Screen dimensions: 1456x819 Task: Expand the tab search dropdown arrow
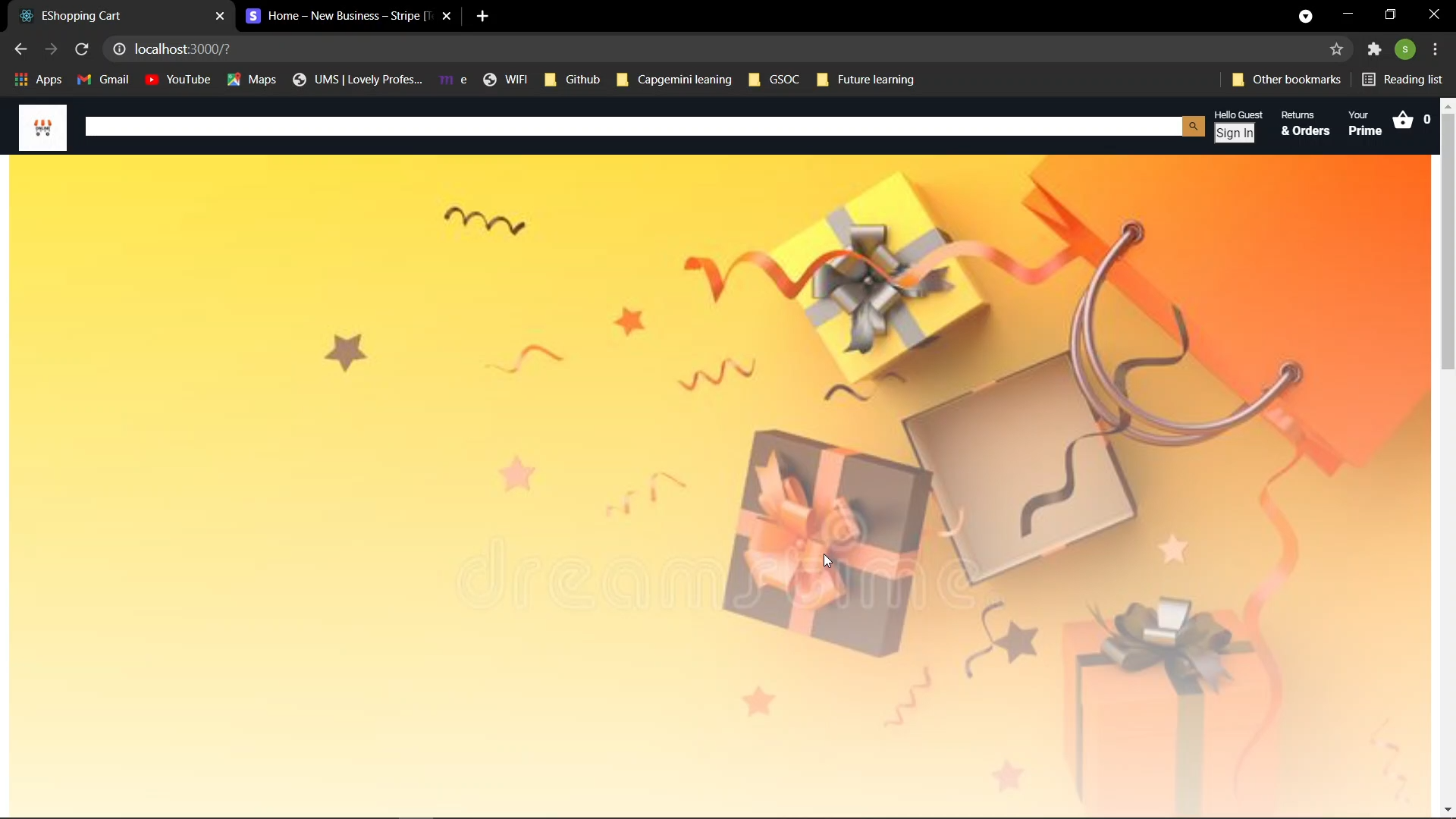1305,16
